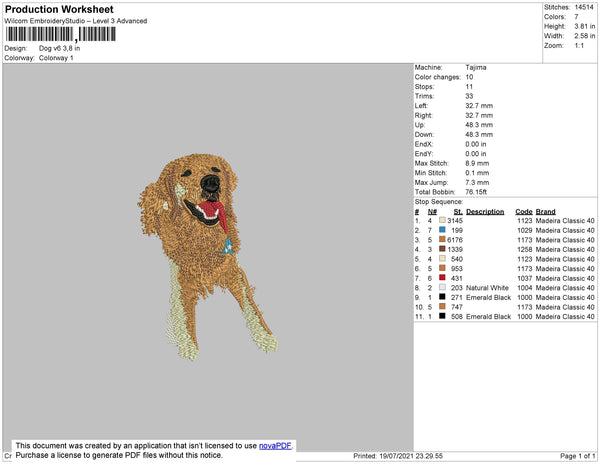Screen dimensions: 600x464
Task: Open the novaPDF hyperlink in notice
Action: tap(275, 446)
